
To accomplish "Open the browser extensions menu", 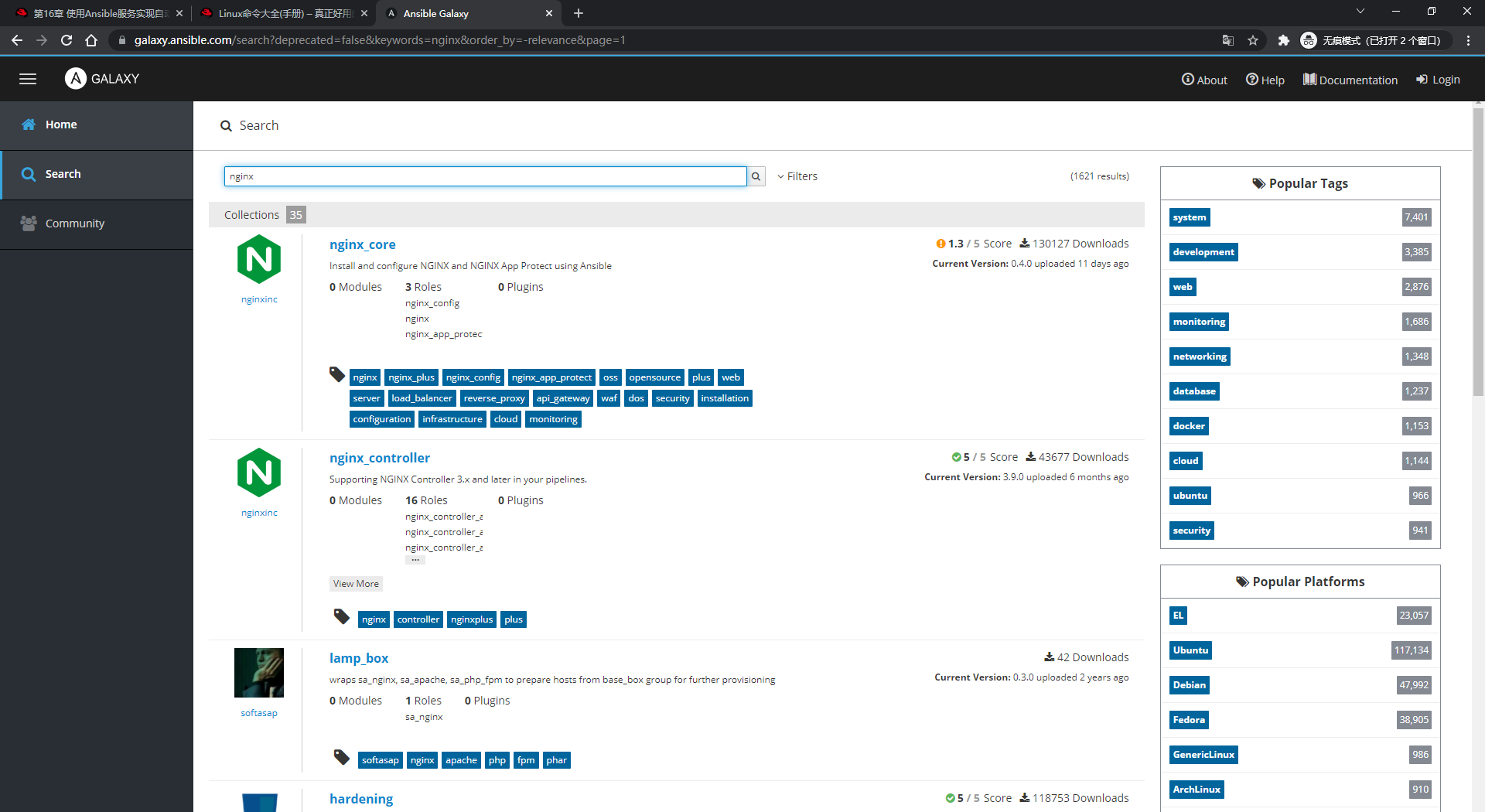I will [1284, 40].
